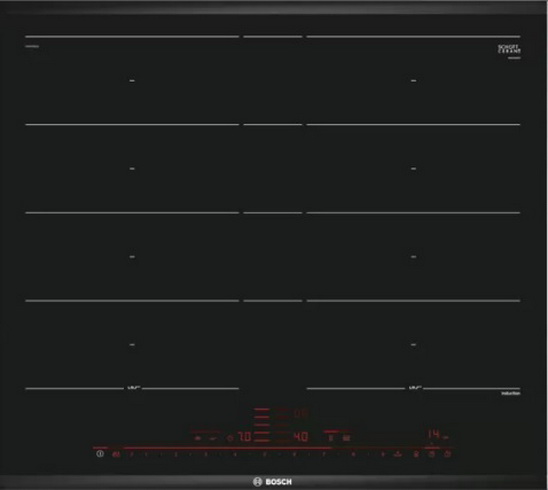Set heat level 5 on the slider

click(x=265, y=454)
